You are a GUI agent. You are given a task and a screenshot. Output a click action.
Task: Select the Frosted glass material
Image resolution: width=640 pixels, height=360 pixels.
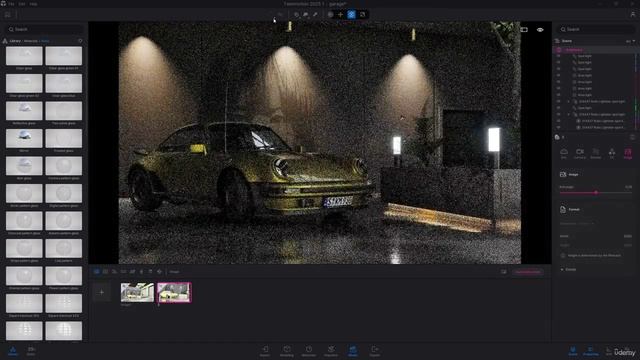(64, 138)
